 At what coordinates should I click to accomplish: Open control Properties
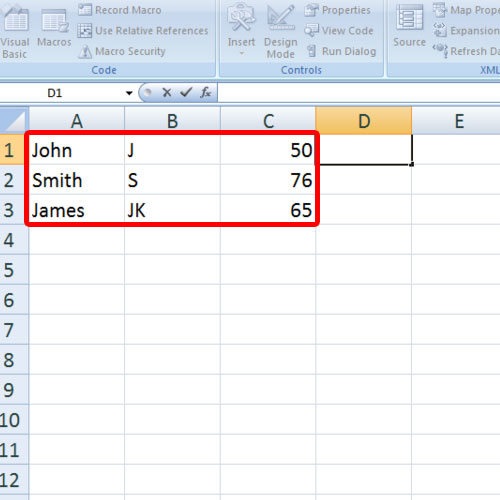(x=337, y=10)
